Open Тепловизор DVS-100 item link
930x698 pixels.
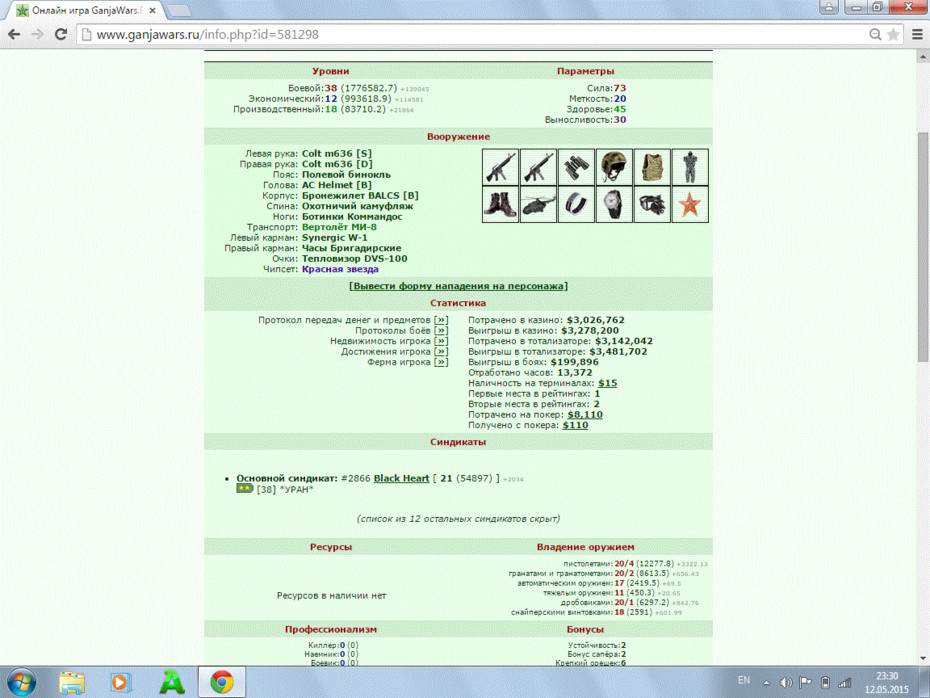(x=355, y=259)
